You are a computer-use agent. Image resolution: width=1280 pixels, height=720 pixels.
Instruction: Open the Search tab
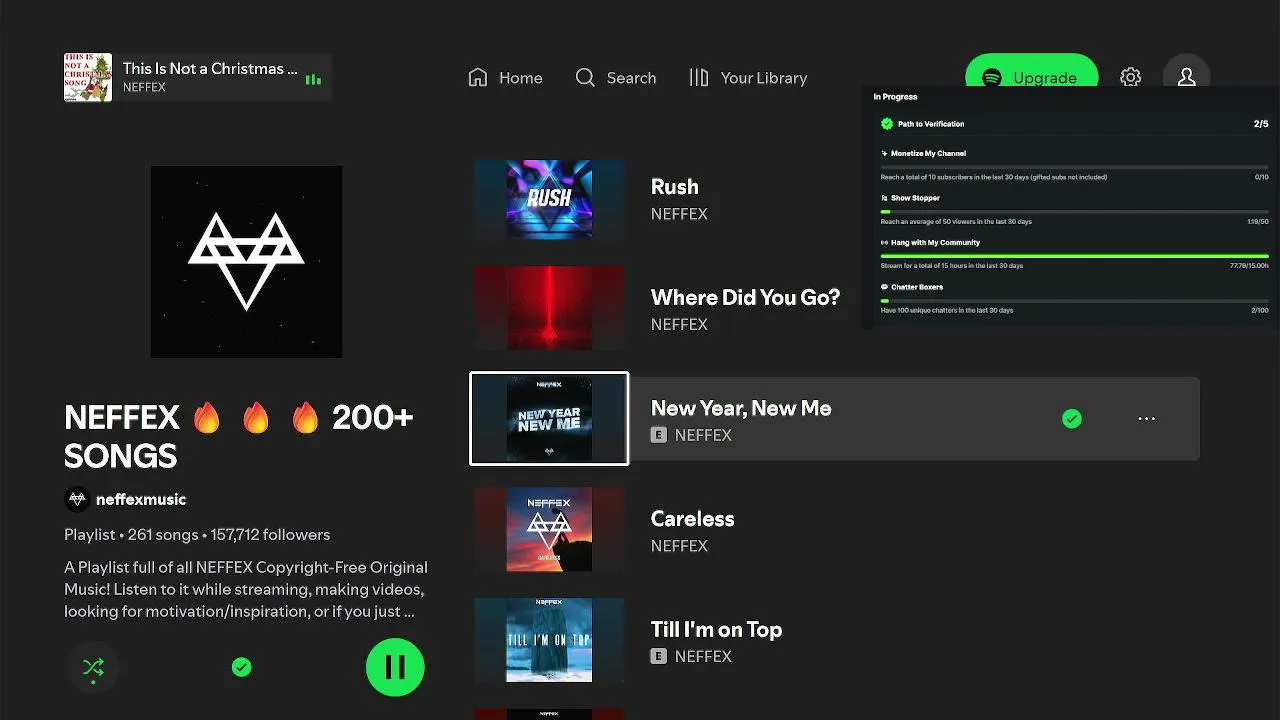click(616, 78)
